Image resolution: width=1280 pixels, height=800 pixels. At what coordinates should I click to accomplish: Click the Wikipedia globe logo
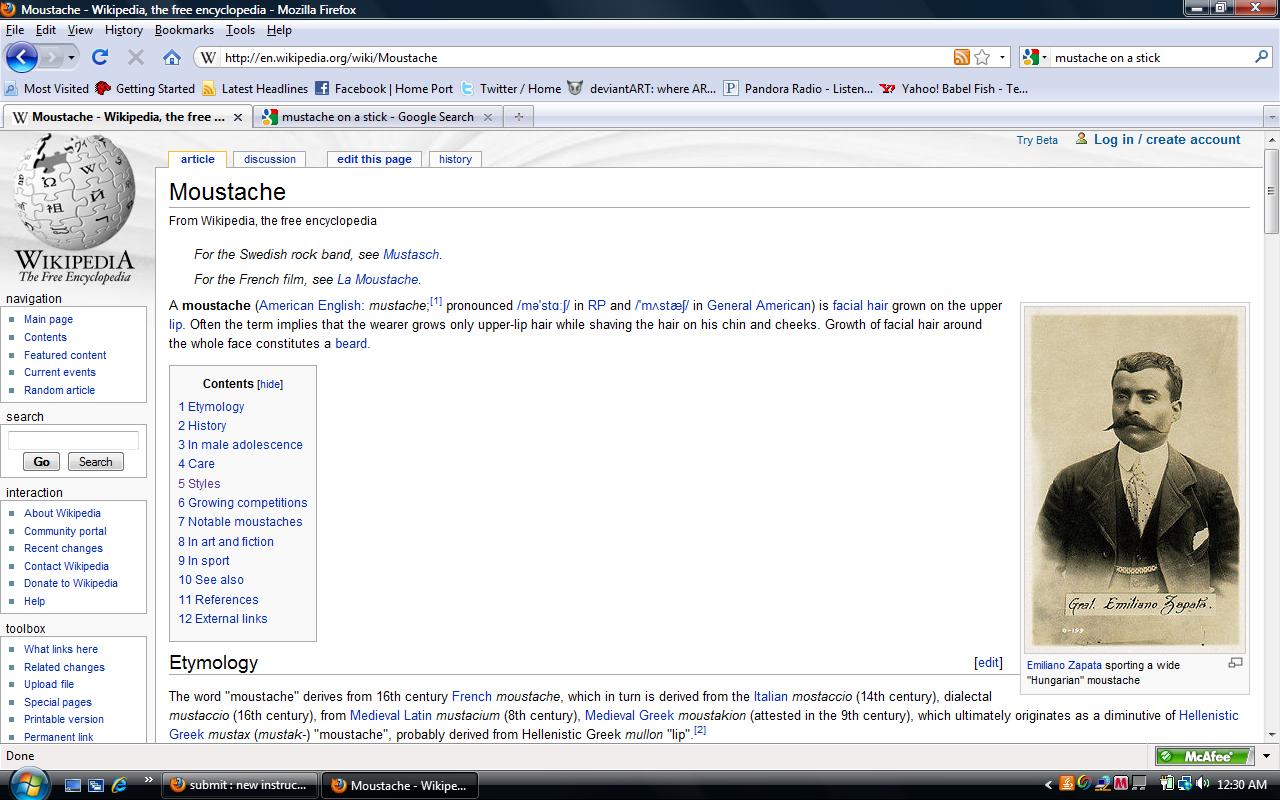point(74,210)
